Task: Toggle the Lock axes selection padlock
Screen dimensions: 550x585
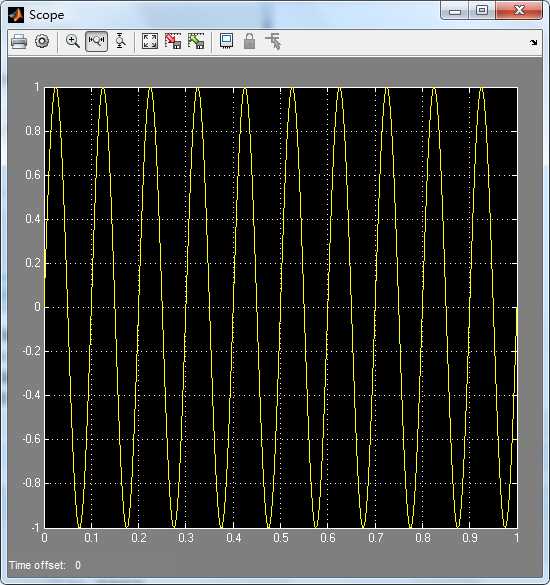Action: coord(249,41)
